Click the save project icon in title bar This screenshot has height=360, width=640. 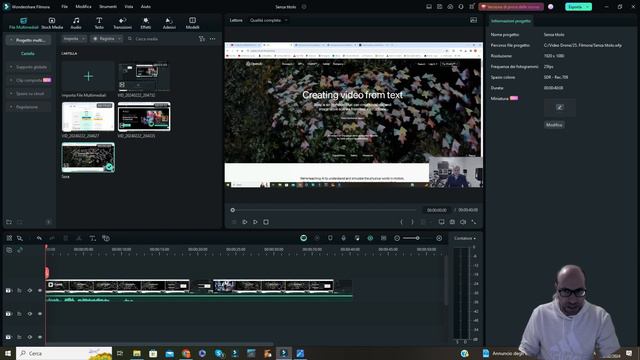(440, 7)
